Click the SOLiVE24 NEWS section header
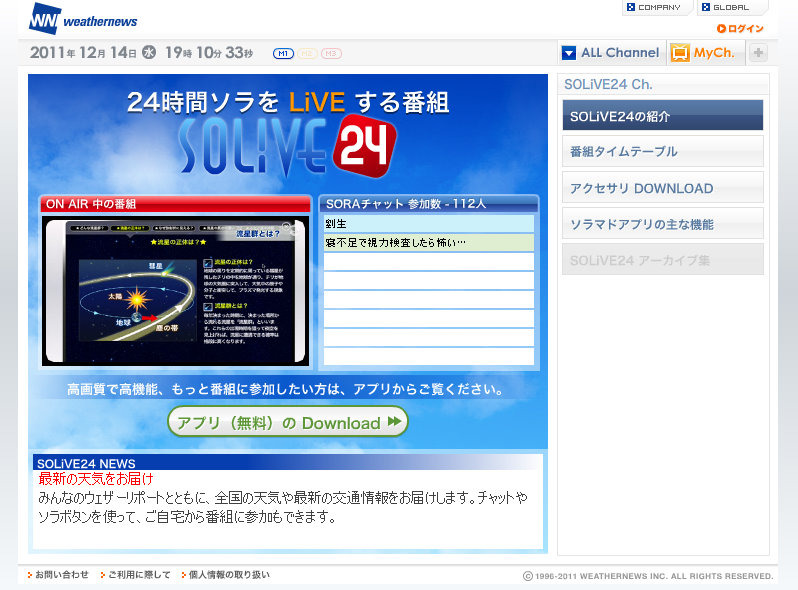This screenshot has width=798, height=590. pyautogui.click(x=288, y=463)
